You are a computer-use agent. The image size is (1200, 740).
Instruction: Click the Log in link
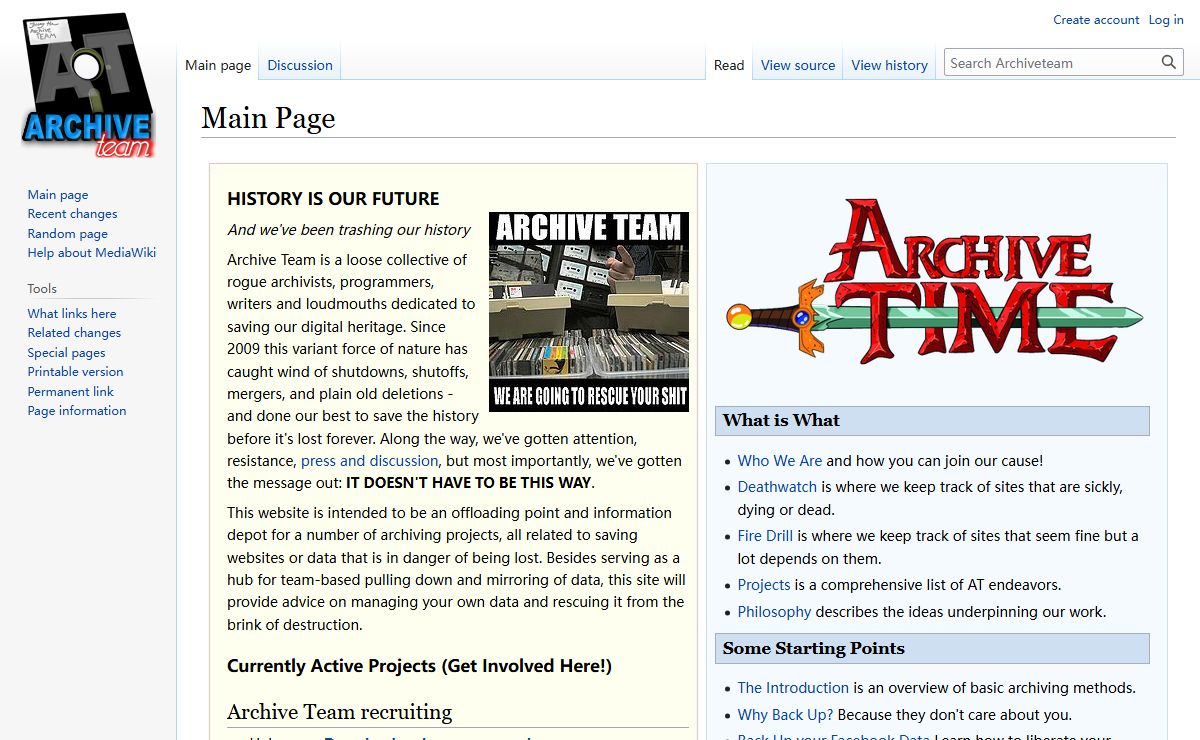(x=1166, y=20)
